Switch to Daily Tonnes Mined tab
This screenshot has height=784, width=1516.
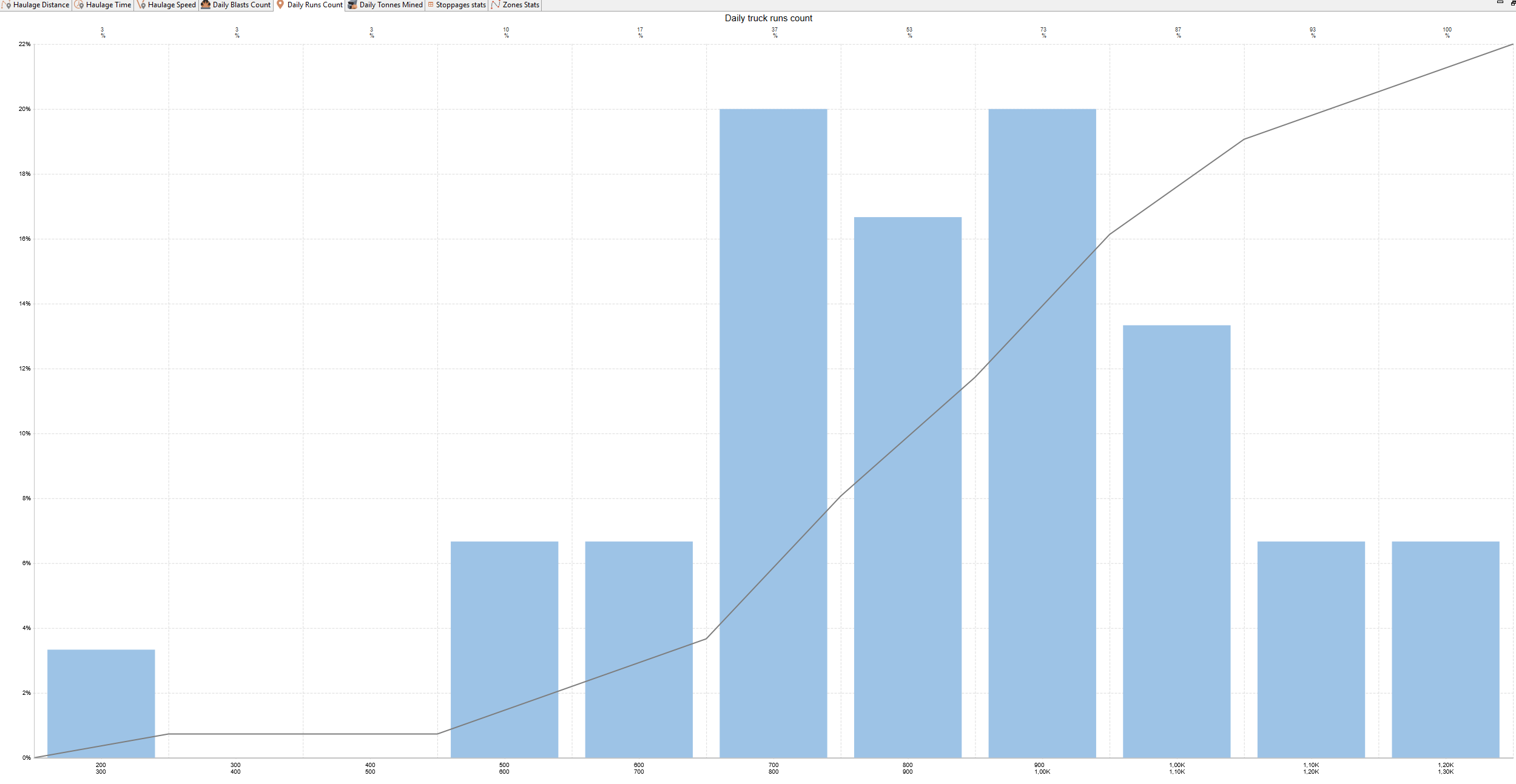386,5
